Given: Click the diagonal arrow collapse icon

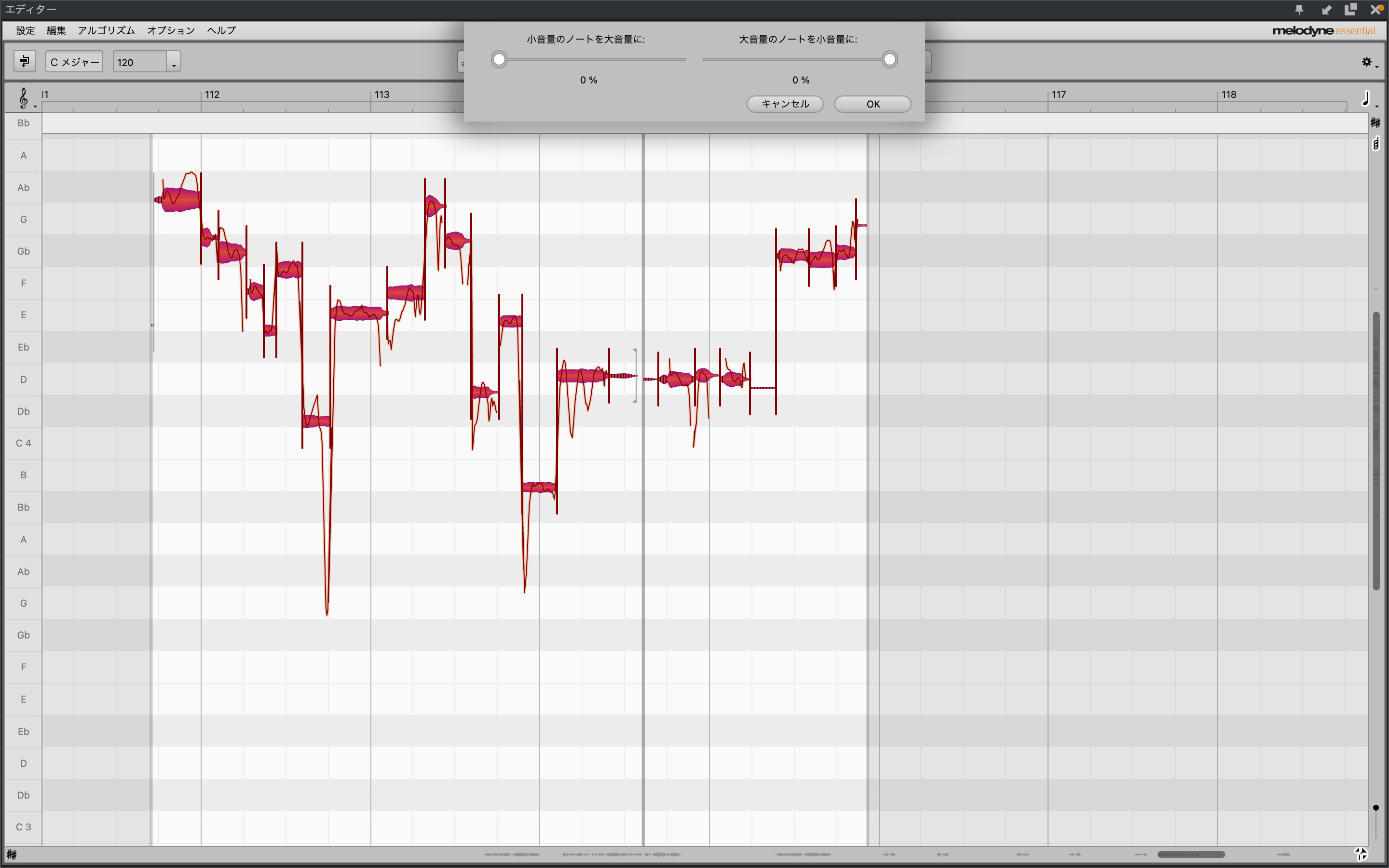Looking at the screenshot, I should pos(1326,9).
